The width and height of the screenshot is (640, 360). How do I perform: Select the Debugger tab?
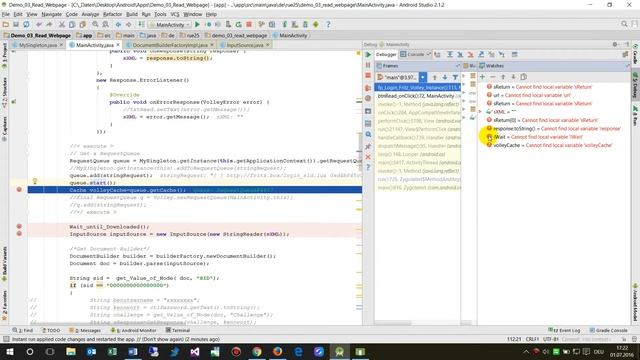coord(386,54)
